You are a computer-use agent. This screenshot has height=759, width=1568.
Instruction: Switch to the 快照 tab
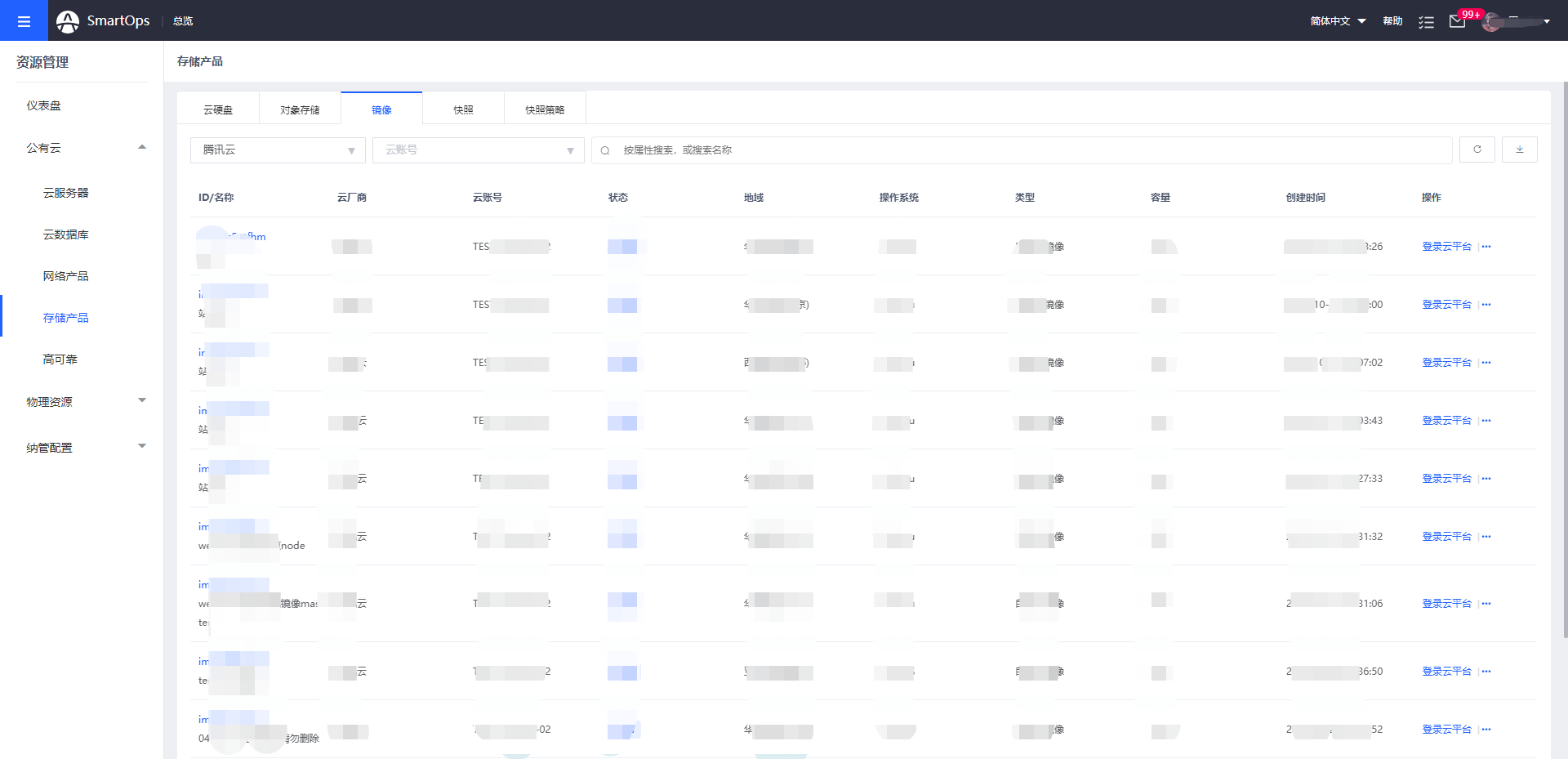(x=463, y=109)
